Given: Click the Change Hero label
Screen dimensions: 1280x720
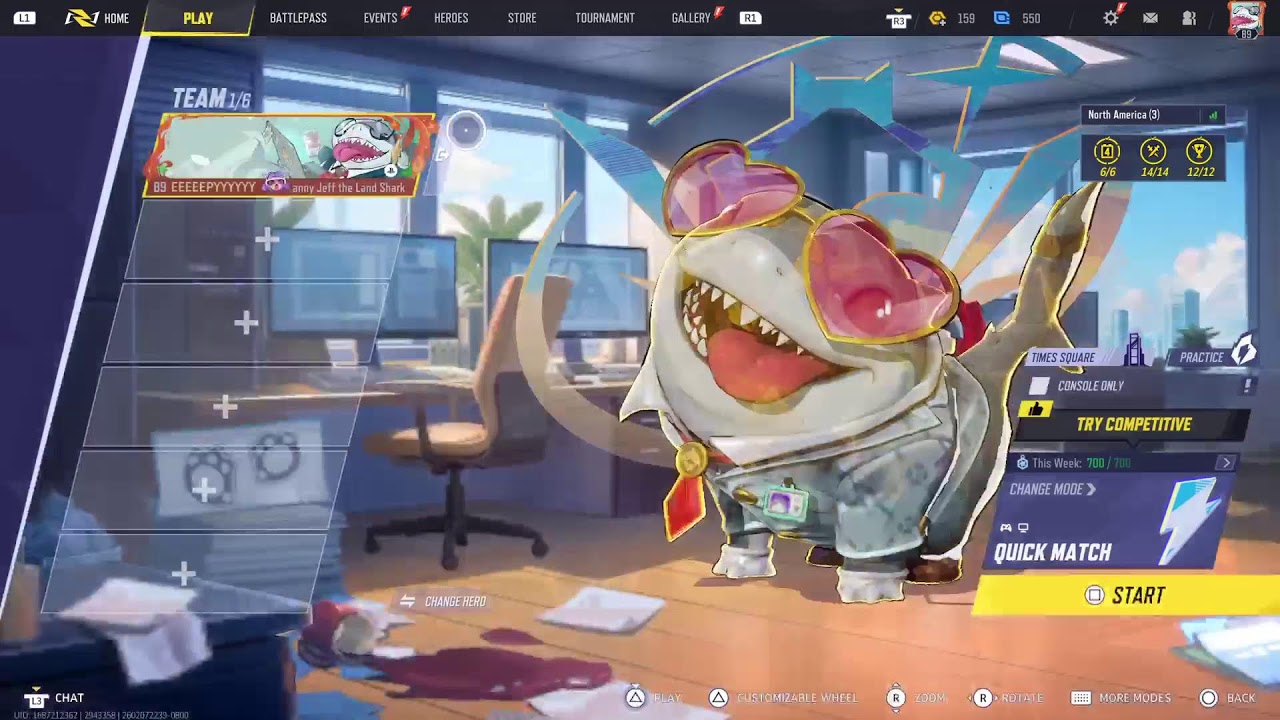Looking at the screenshot, I should click(x=455, y=601).
